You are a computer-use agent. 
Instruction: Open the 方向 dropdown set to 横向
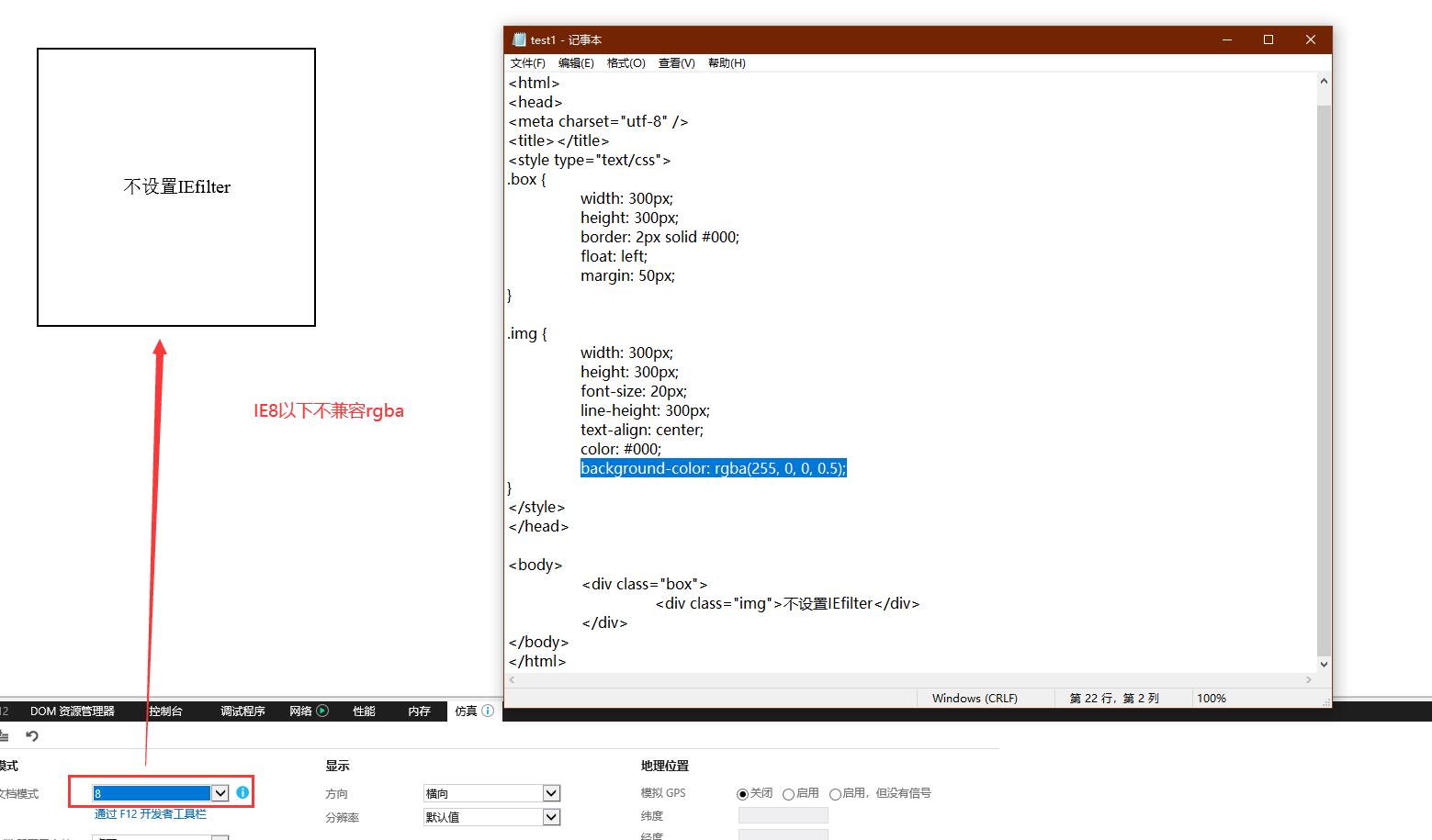[x=491, y=793]
